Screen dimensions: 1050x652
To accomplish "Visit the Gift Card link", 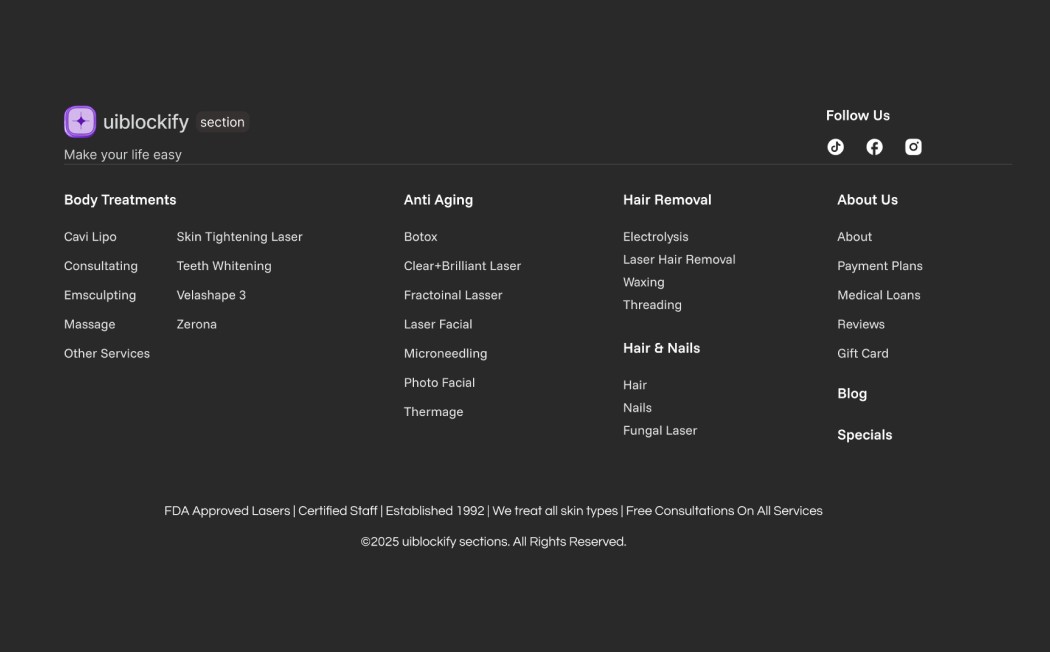I will pos(862,353).
